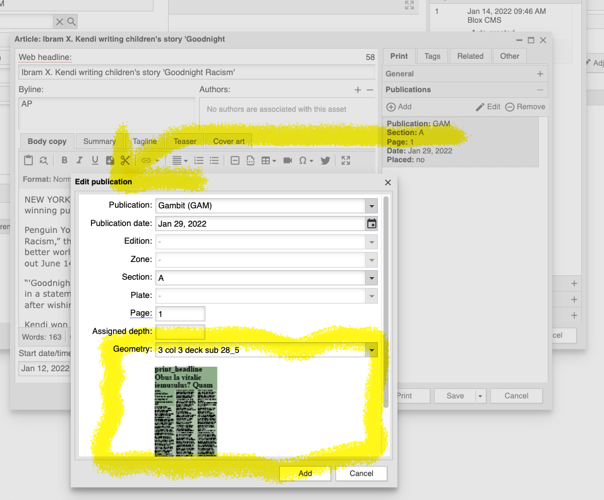Switch to the Print tab

coord(399,56)
